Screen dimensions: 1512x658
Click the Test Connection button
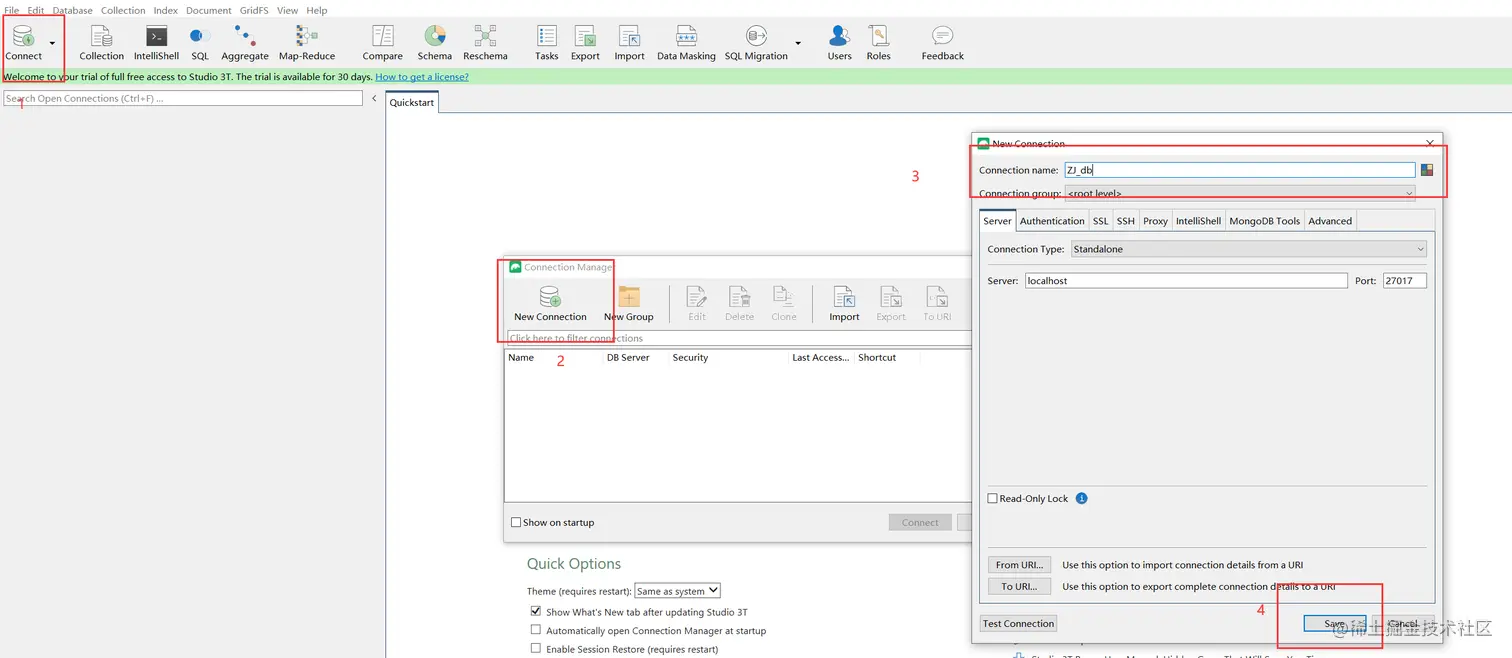[1018, 623]
